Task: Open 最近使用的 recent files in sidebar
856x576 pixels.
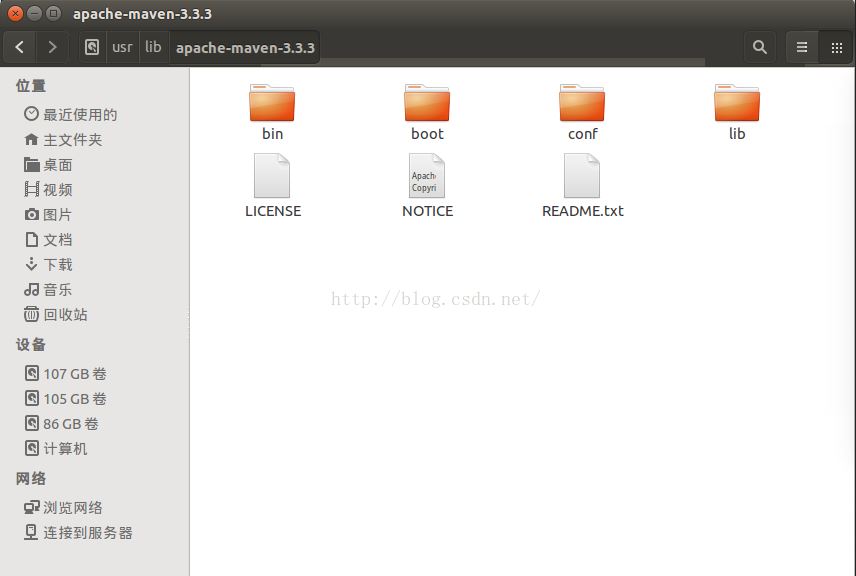Action: [95, 114]
